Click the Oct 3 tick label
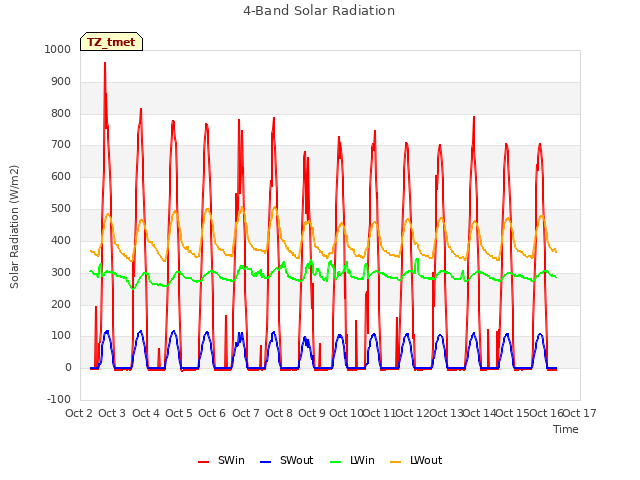The image size is (640, 480). [x=112, y=413]
